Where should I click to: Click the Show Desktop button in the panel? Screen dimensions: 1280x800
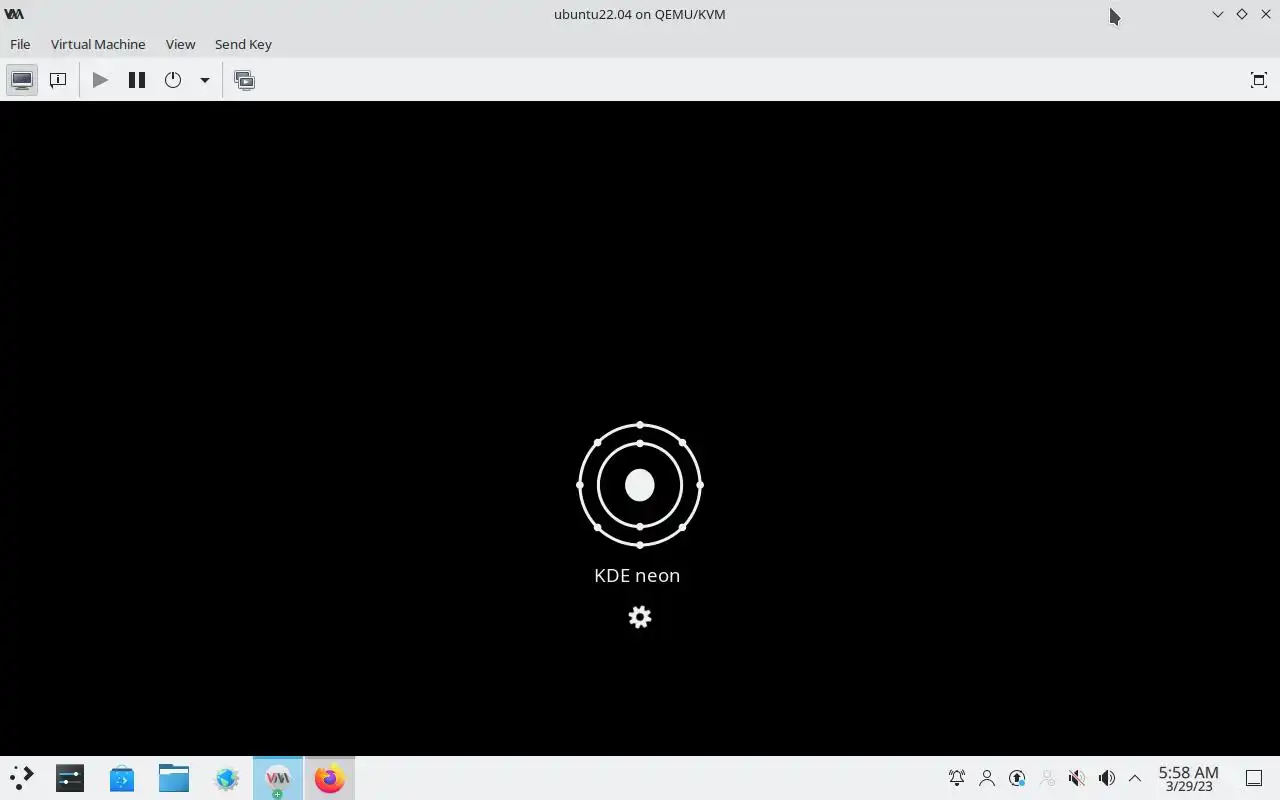(1254, 778)
